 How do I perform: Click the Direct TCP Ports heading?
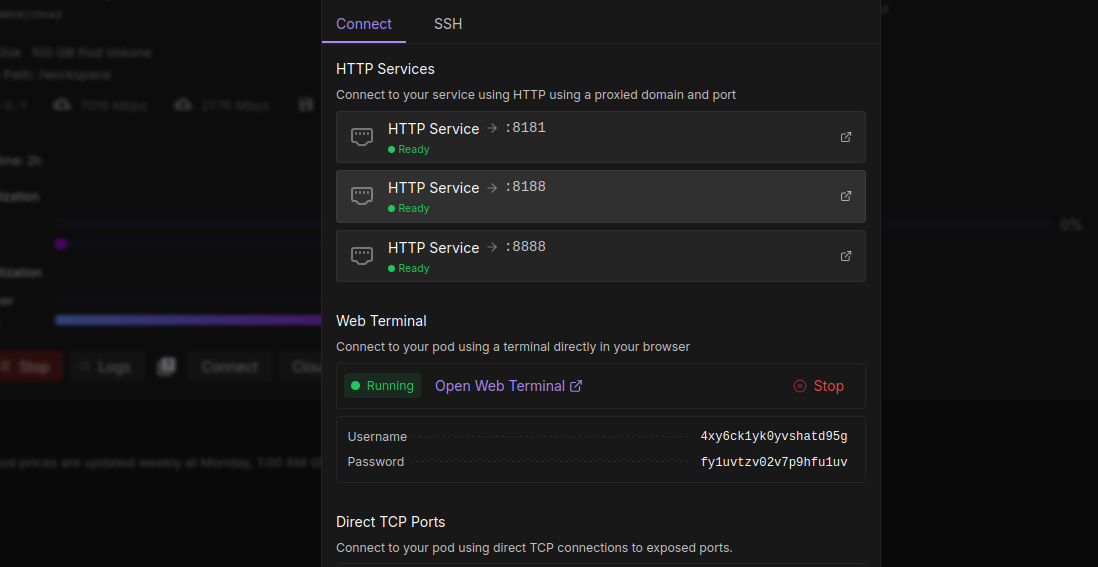390,522
